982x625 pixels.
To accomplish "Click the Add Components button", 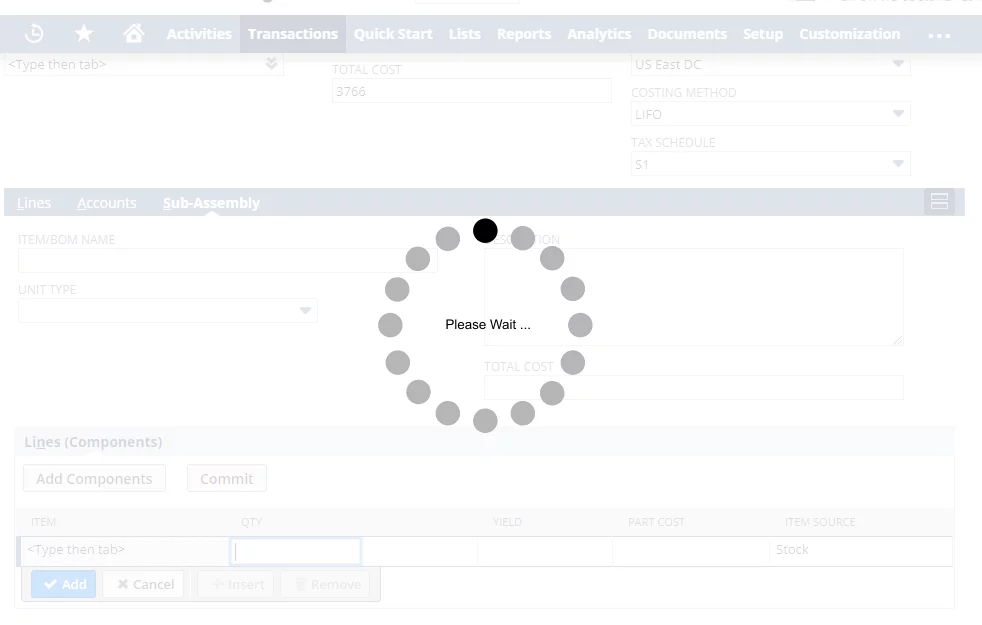I will (x=94, y=478).
